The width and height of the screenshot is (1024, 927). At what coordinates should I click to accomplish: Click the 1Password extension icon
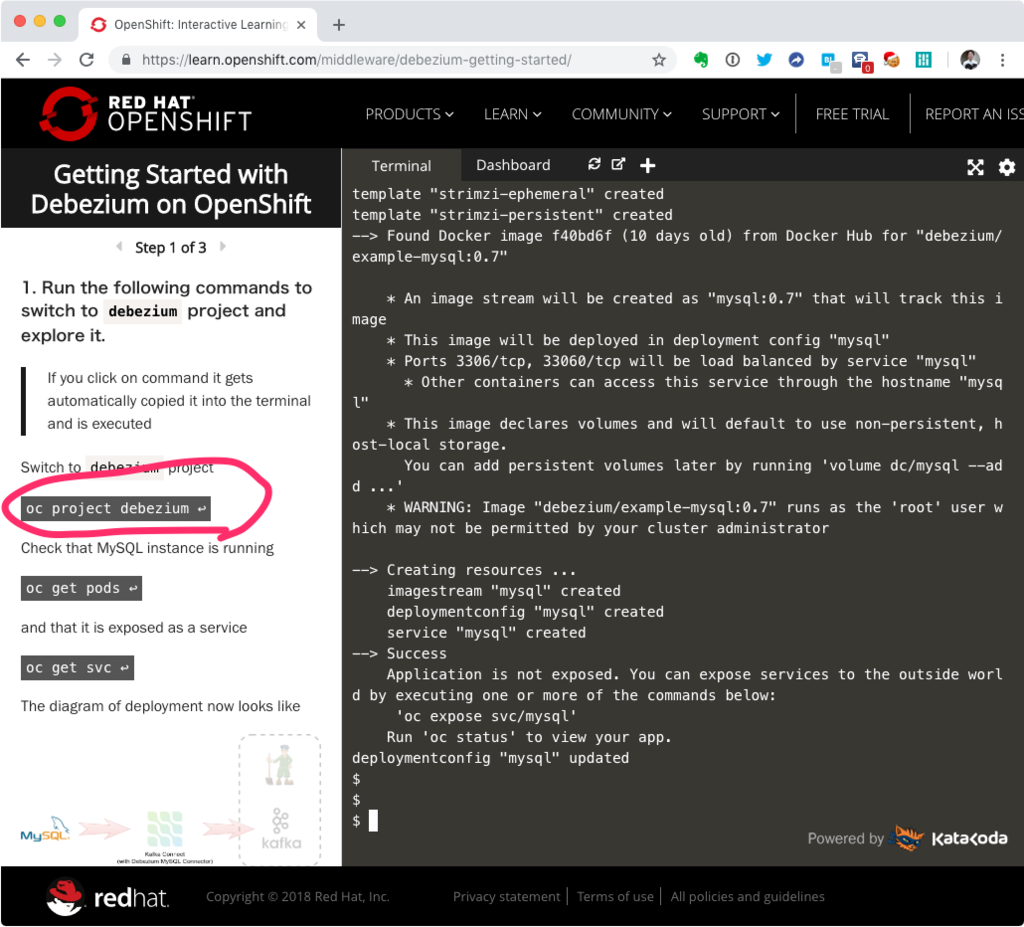coord(733,60)
